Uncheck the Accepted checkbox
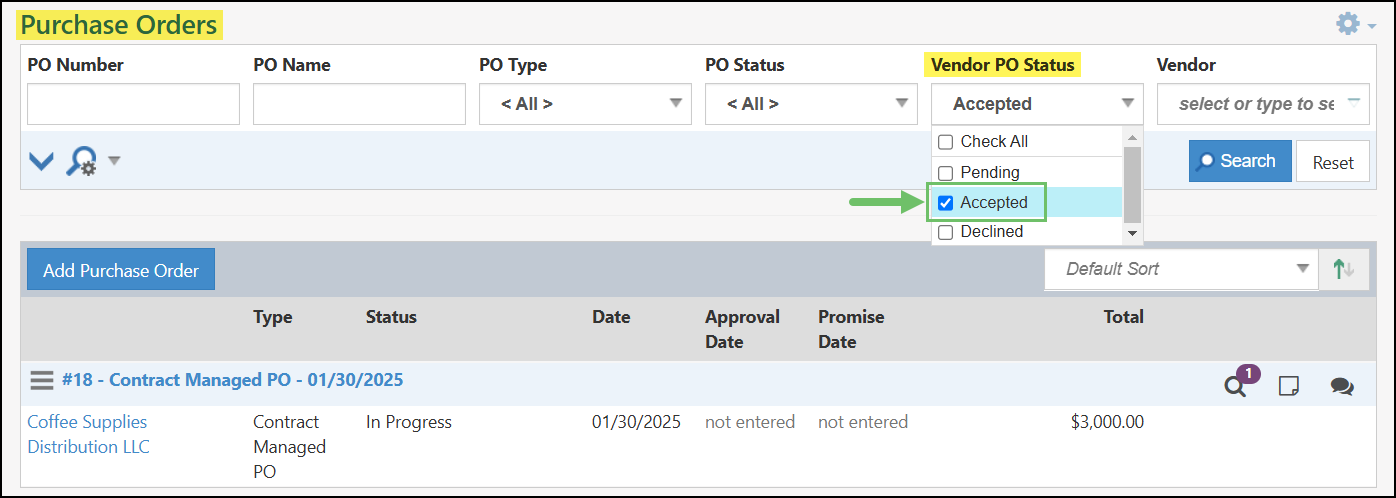The width and height of the screenshot is (1396, 498). click(946, 203)
